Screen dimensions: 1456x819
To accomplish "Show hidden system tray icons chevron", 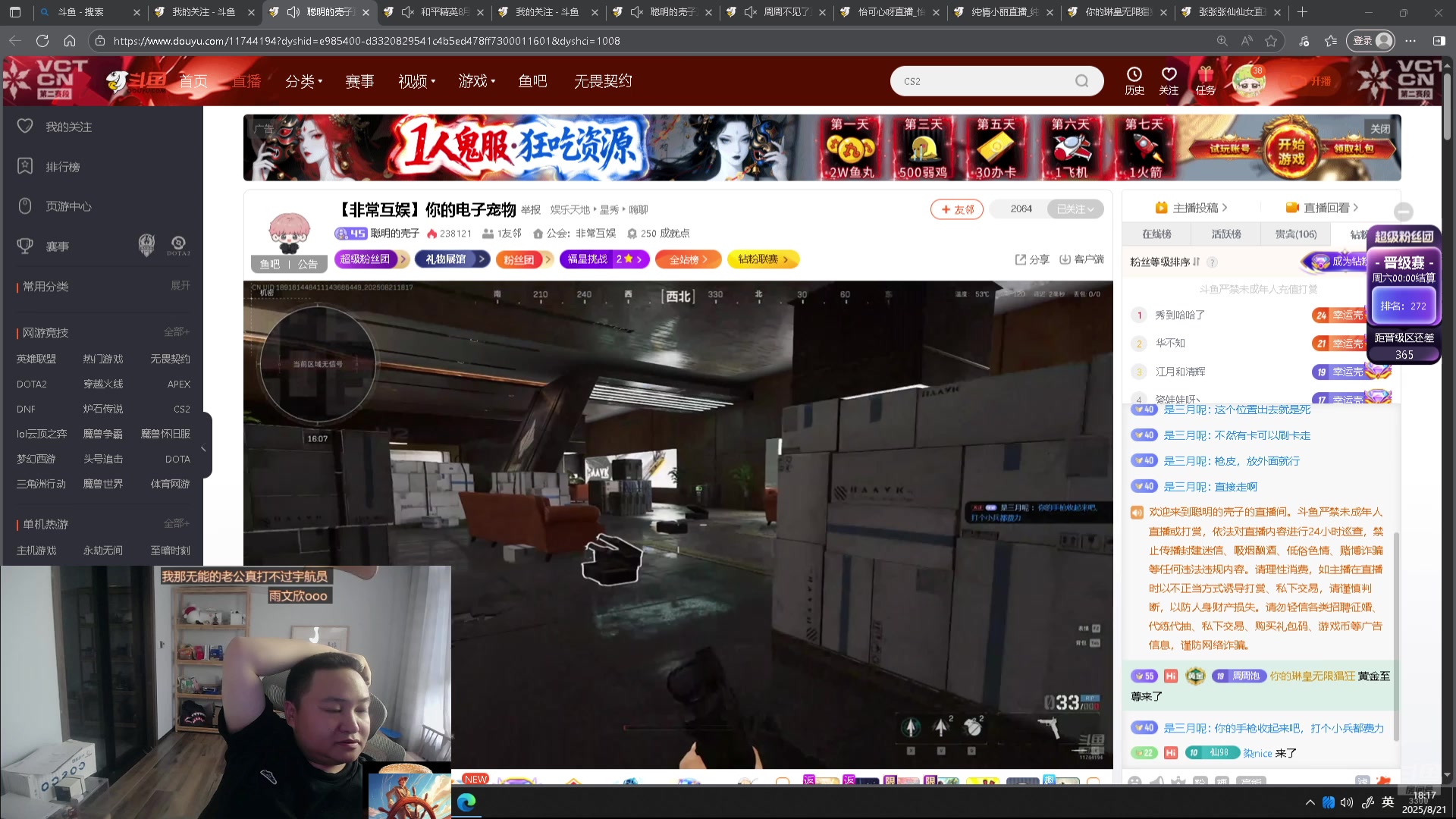I will coord(1310,802).
